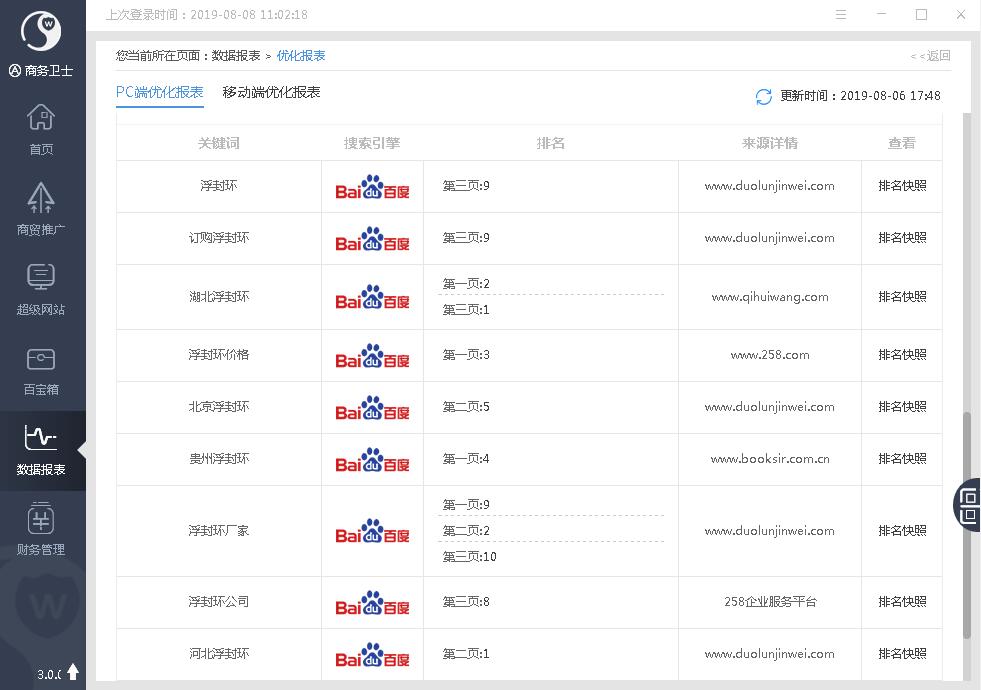
Task: Click the refresh icon beside 更新时间
Action: click(764, 96)
